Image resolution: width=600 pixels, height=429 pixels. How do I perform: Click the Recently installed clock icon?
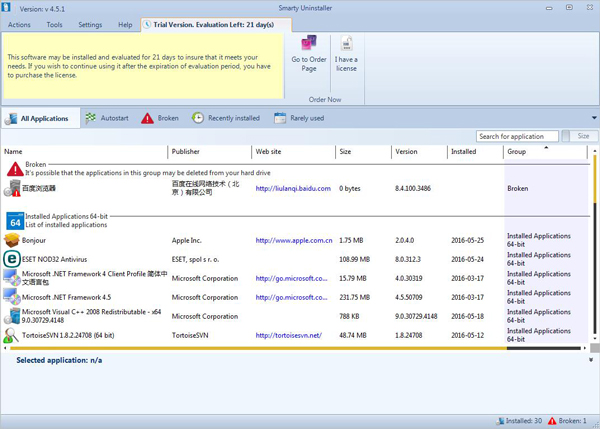(x=197, y=118)
